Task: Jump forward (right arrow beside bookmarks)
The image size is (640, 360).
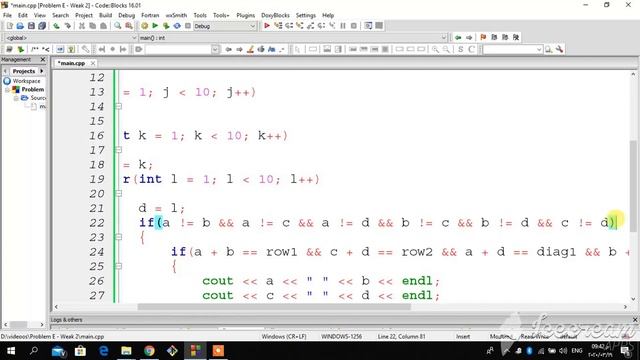Action: [x=469, y=37]
